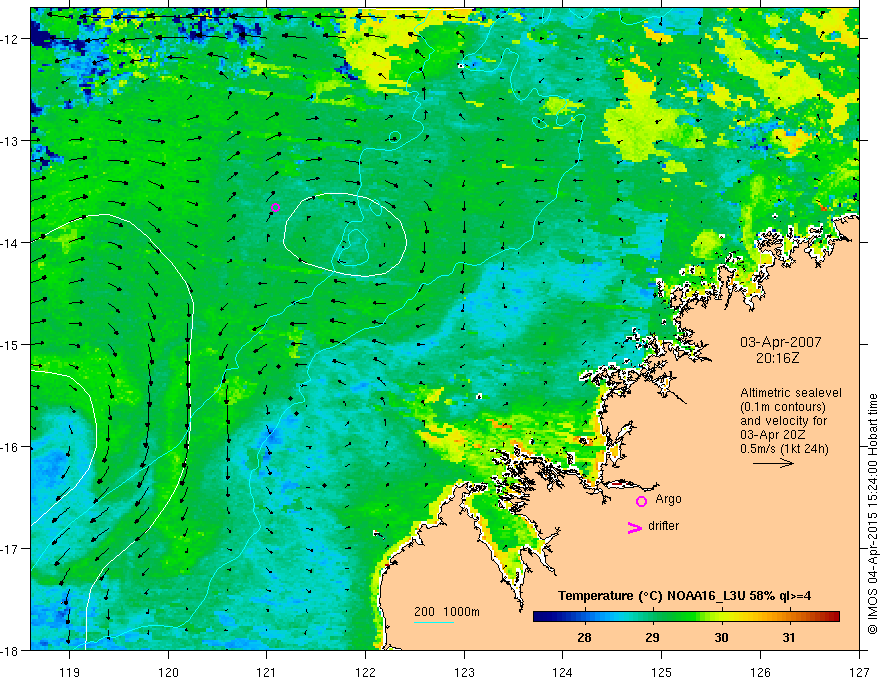Click the '28' color bar tick label
Screen dimensions: 880x680
pos(584,637)
